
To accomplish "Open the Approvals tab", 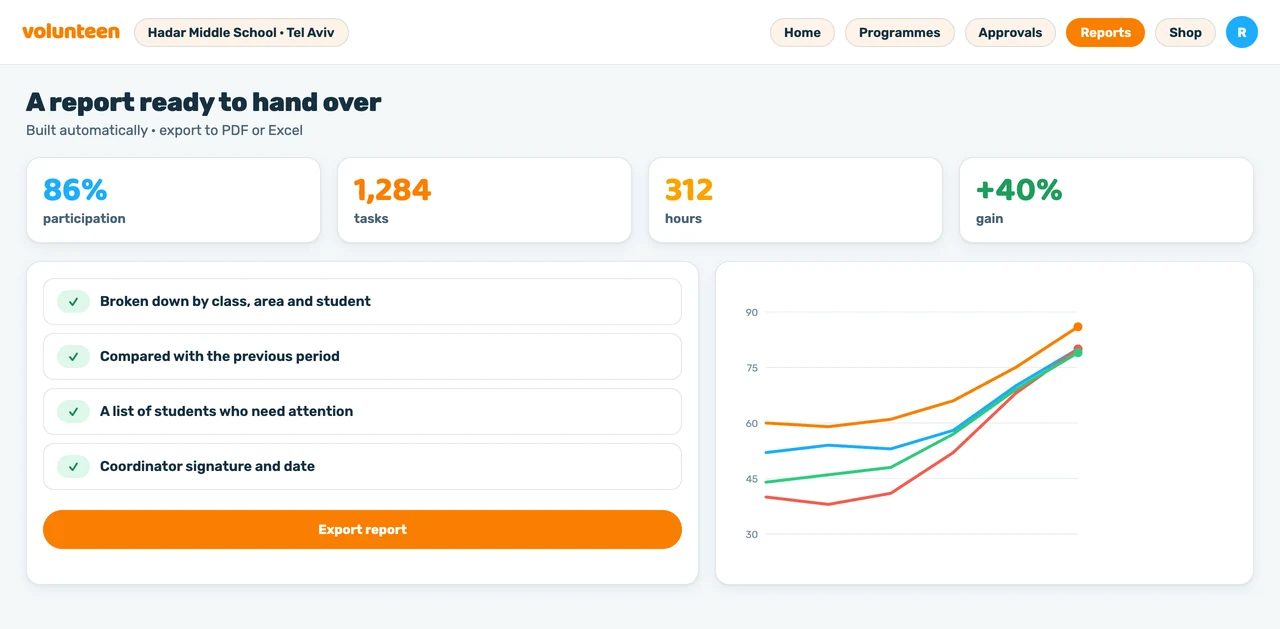I will (x=1010, y=32).
